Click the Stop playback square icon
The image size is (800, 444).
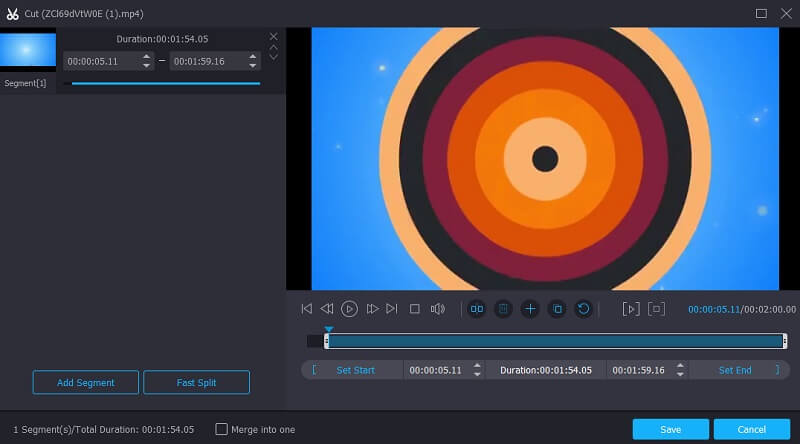point(414,309)
